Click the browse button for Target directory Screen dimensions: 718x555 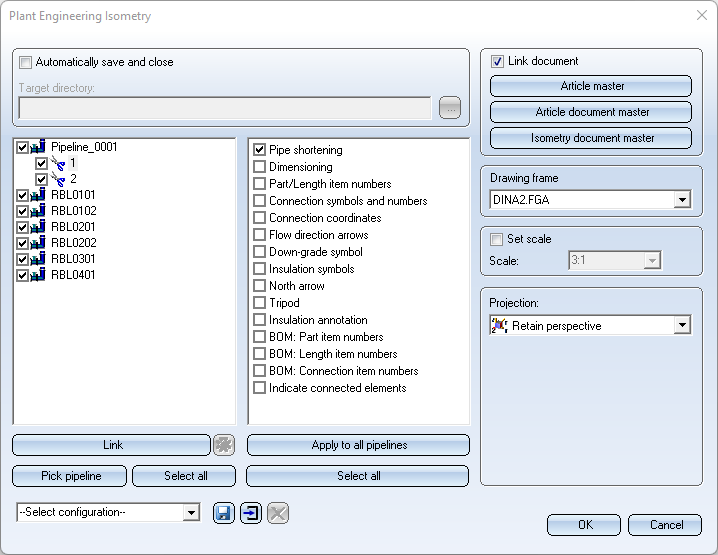(450, 108)
